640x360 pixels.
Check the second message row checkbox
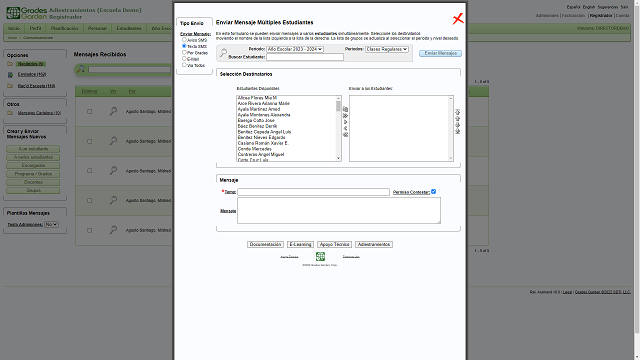tap(89, 141)
